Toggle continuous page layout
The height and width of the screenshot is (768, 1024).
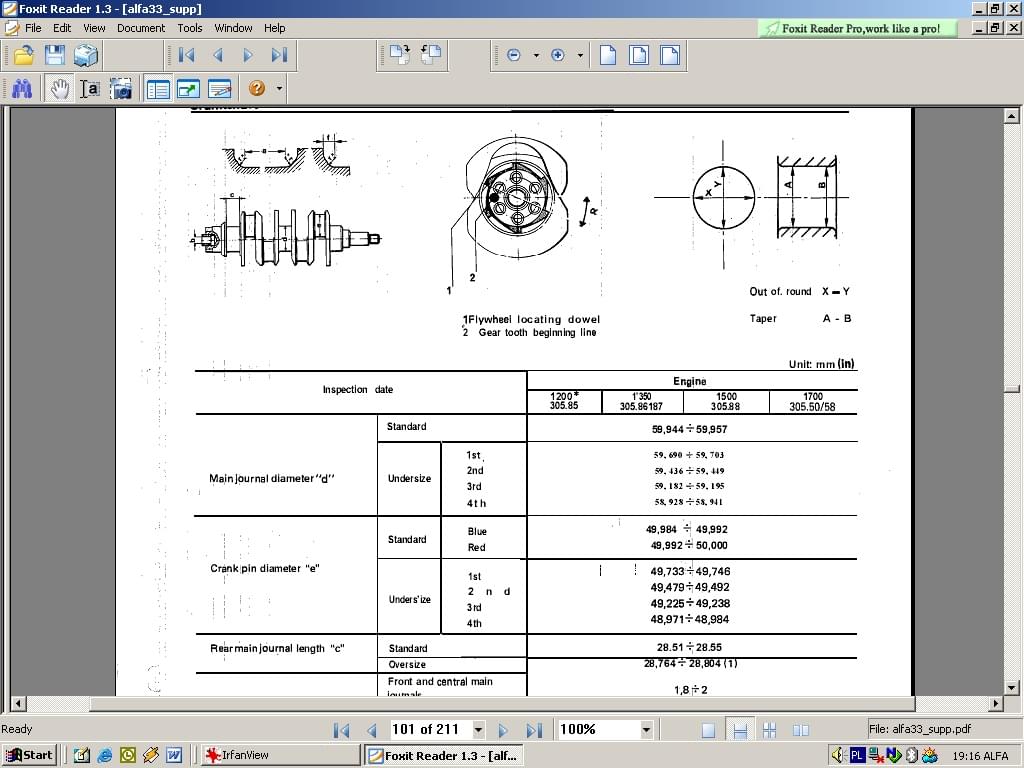point(740,730)
